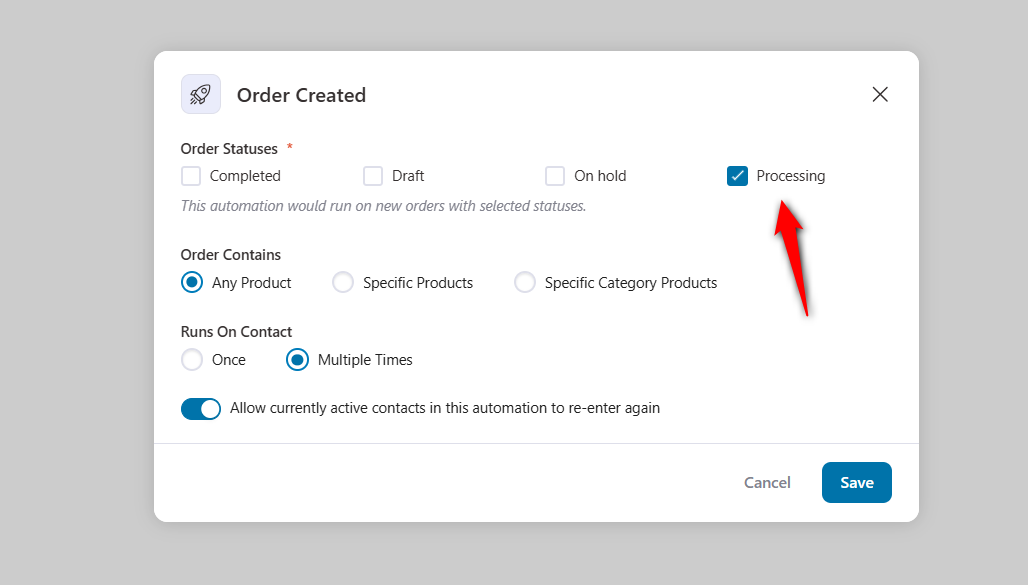Select the Any Product radio button
Image resolution: width=1028 pixels, height=585 pixels.
pyautogui.click(x=191, y=282)
